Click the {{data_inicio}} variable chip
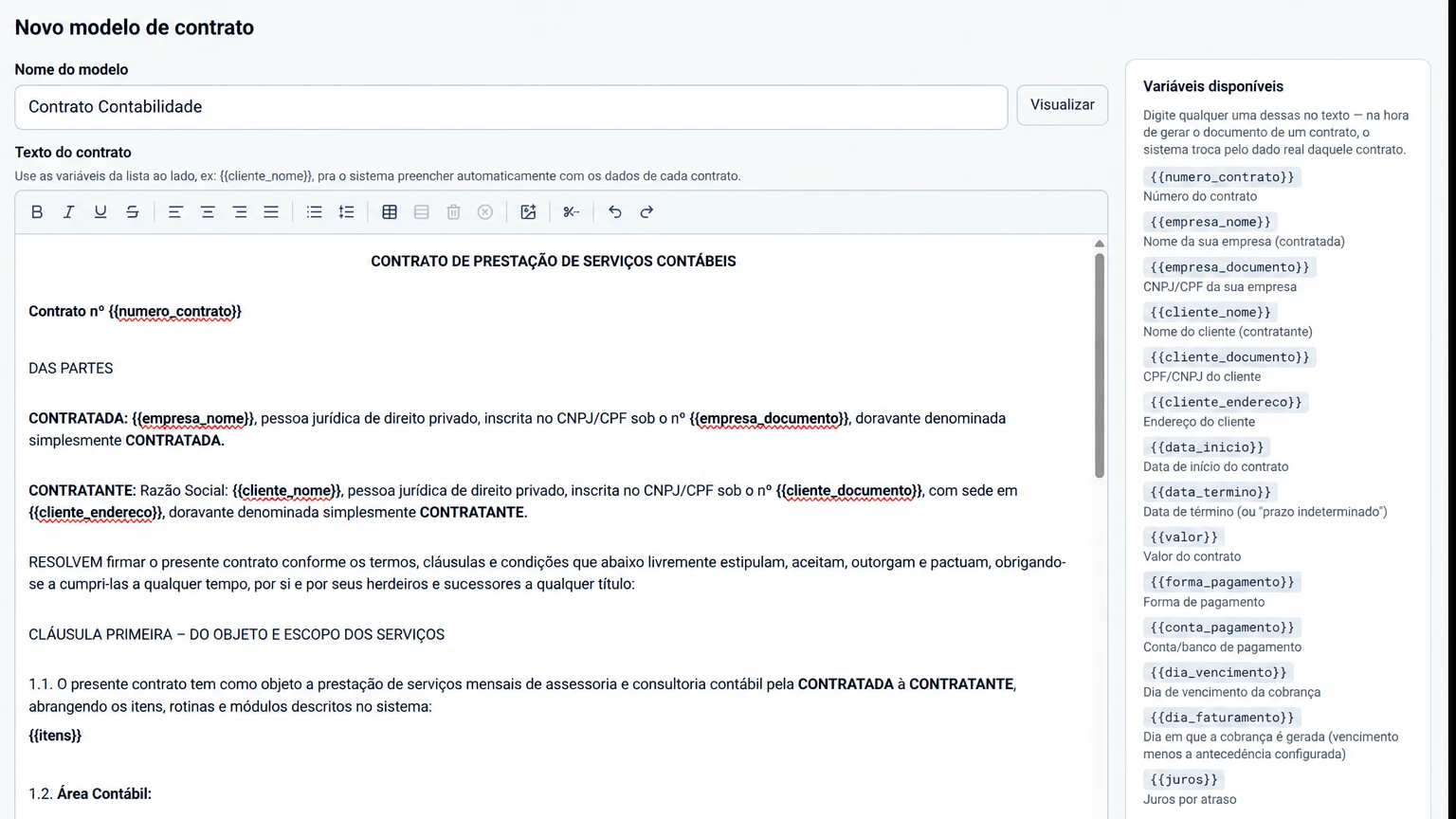Image resolution: width=1456 pixels, height=819 pixels. [1207, 447]
